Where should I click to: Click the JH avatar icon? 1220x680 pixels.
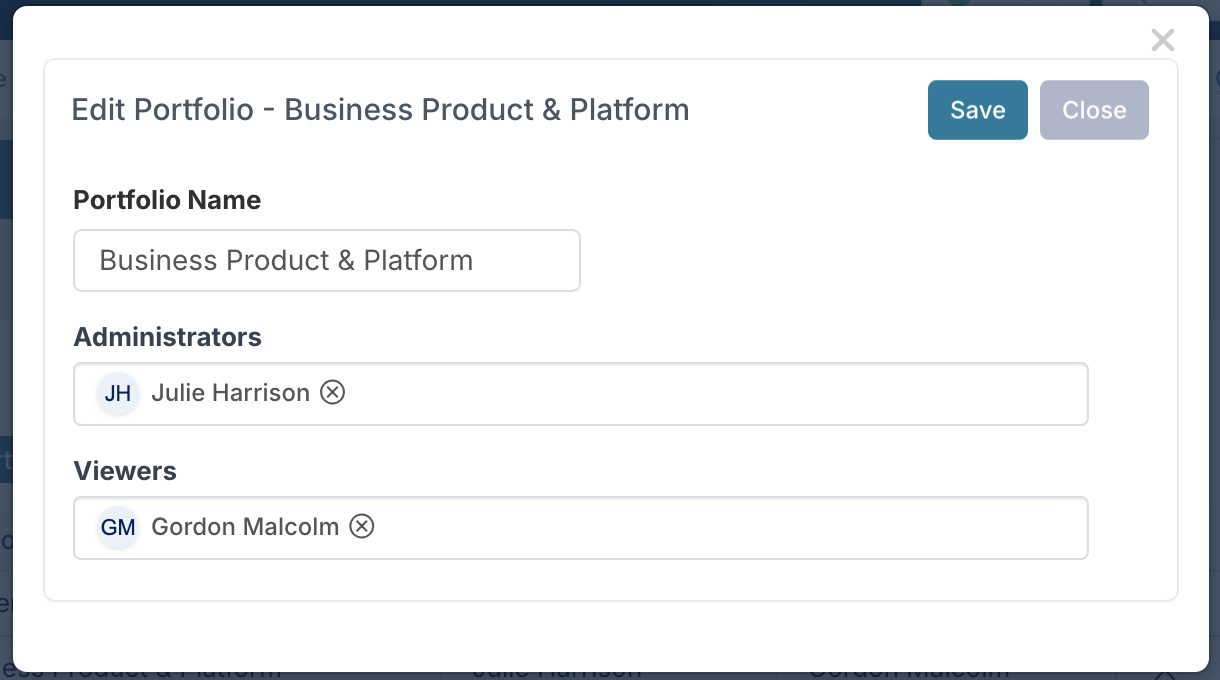118,393
